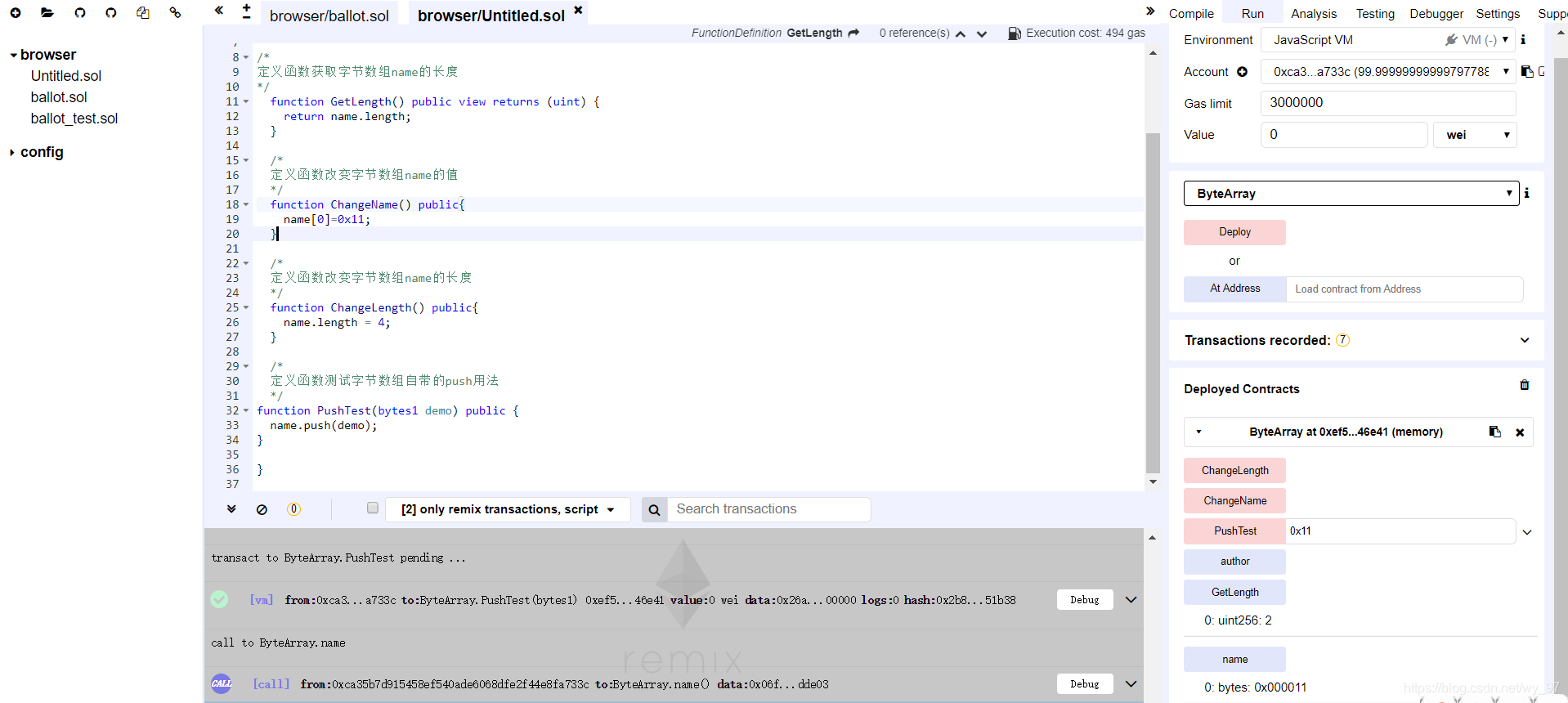Clear the console with ban icon
This screenshot has width=1568, height=703.
click(262, 509)
